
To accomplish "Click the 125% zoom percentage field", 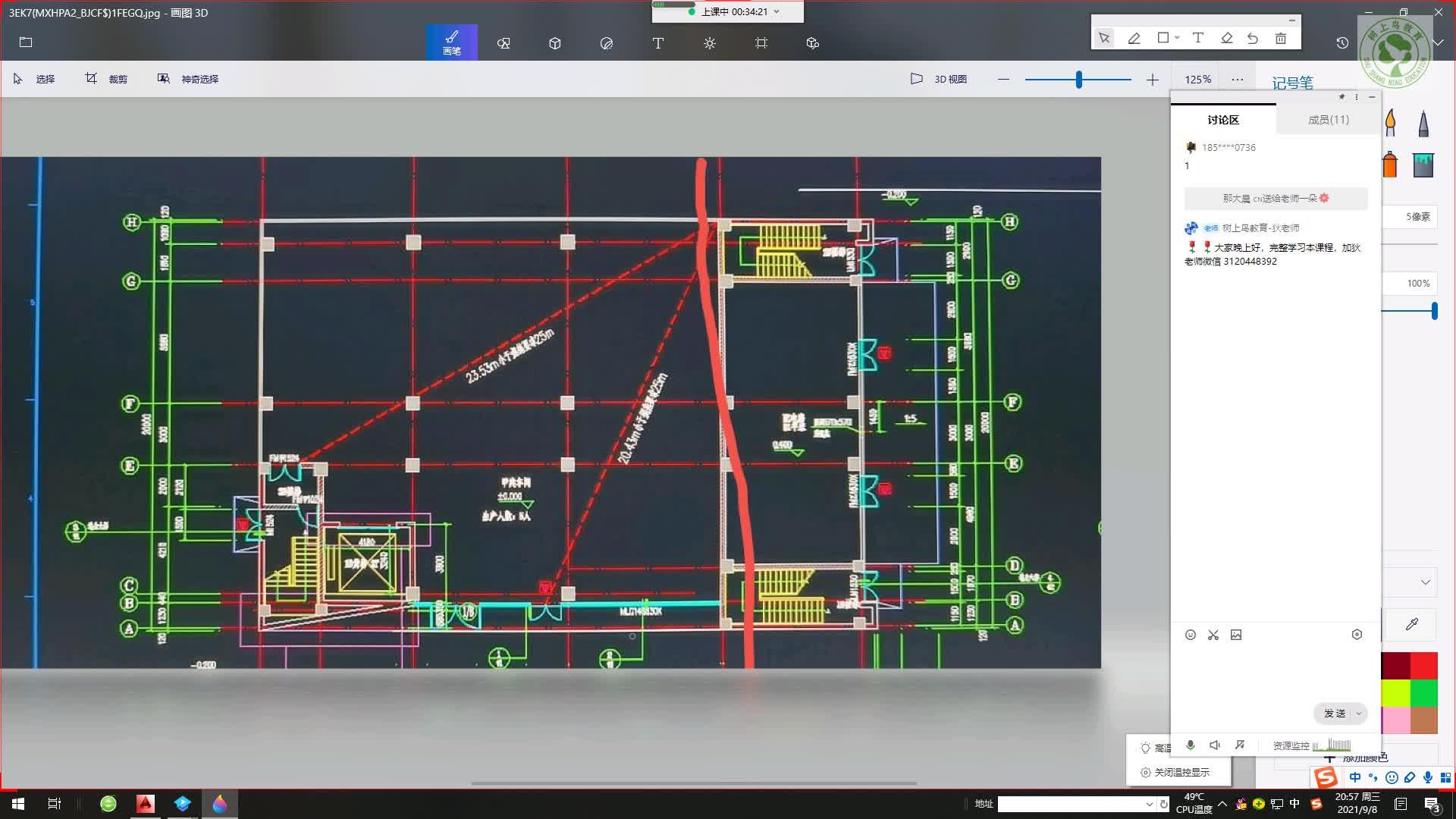I will tap(1198, 79).
